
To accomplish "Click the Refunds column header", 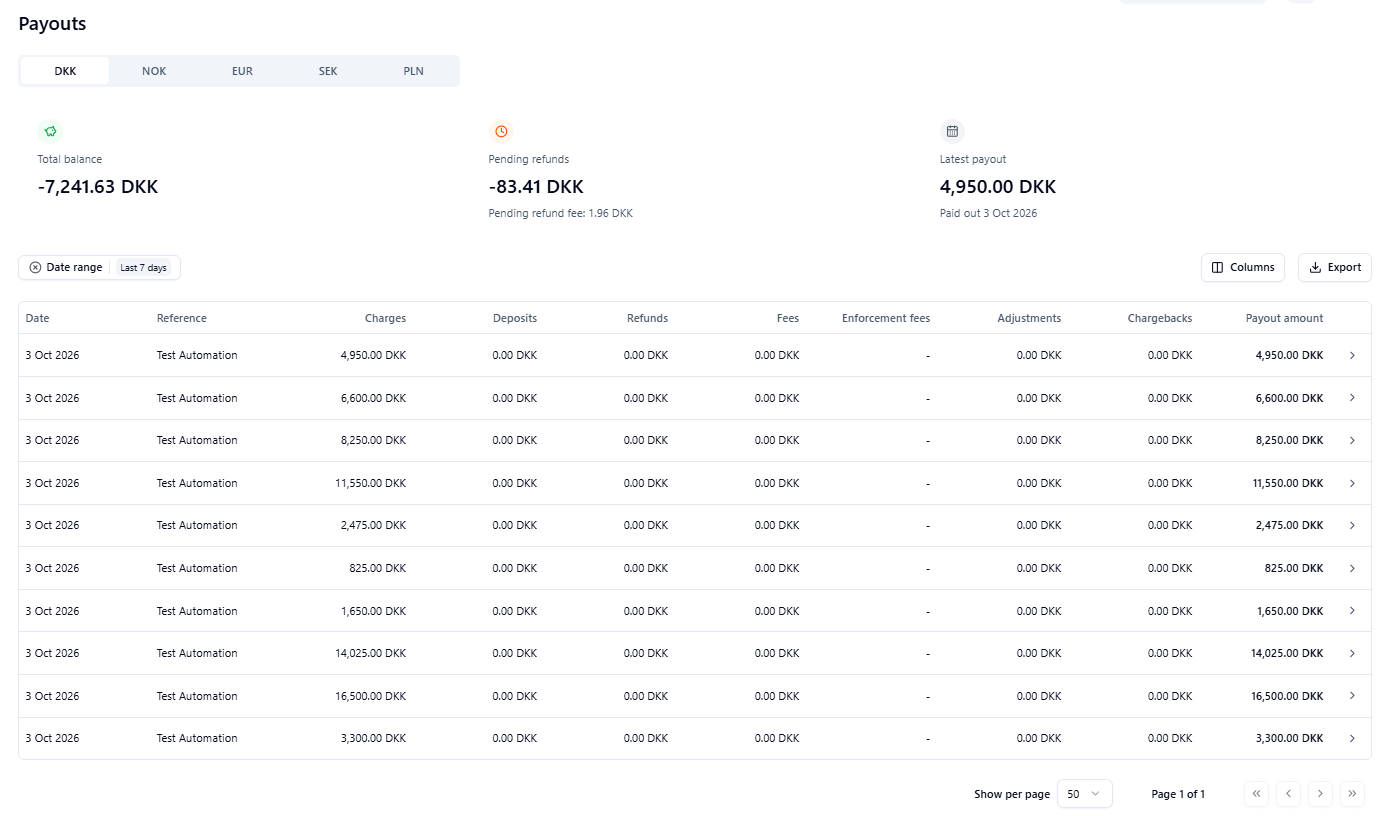I will [x=647, y=318].
